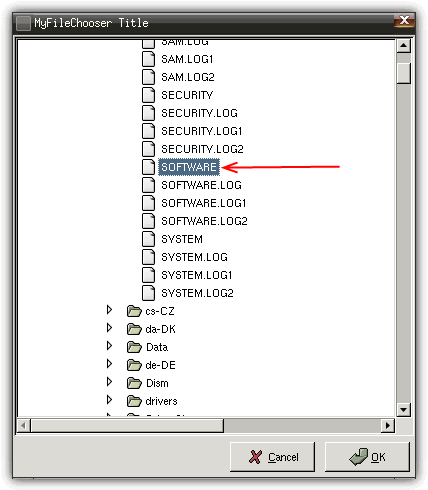Click the file icon next to SYSTEM.LOG2

pos(148,293)
